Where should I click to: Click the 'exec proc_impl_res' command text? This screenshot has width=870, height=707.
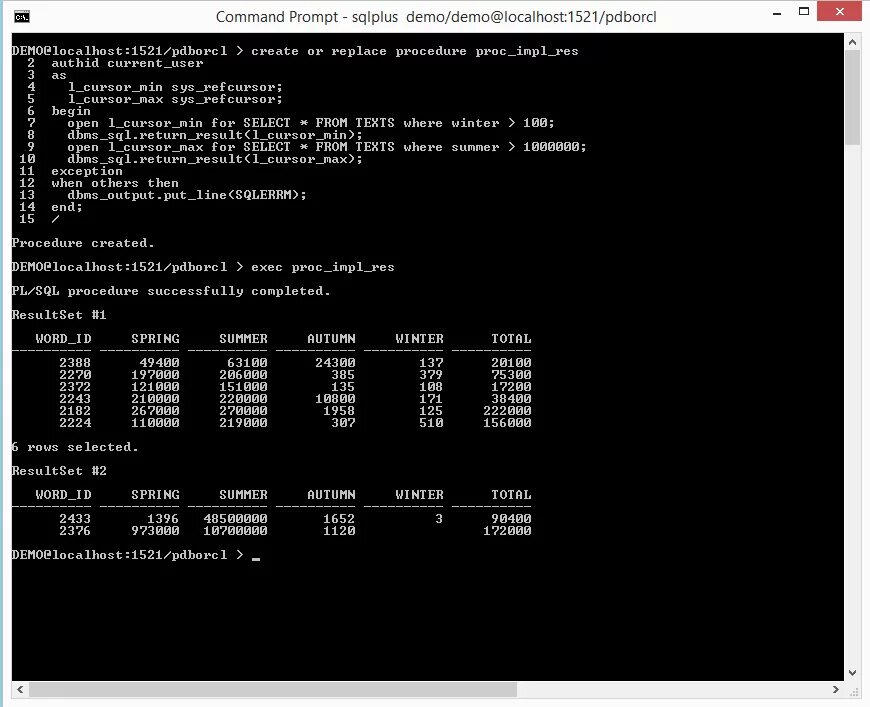323,267
